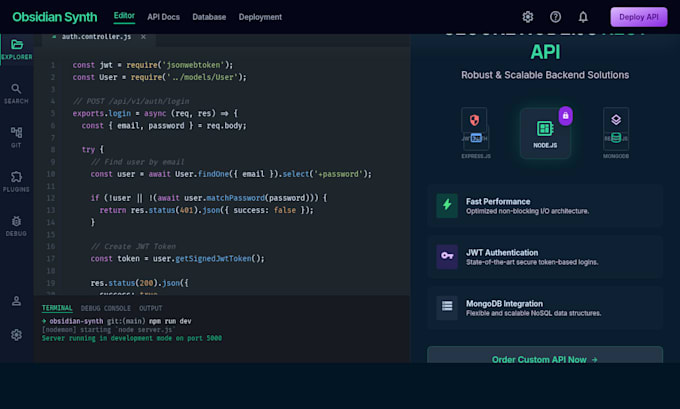Switch to the Editor tab

124,16
